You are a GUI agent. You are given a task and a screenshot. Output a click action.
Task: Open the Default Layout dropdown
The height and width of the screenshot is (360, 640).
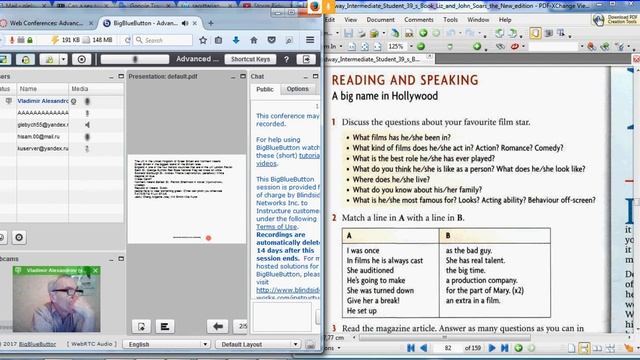tap(259, 344)
